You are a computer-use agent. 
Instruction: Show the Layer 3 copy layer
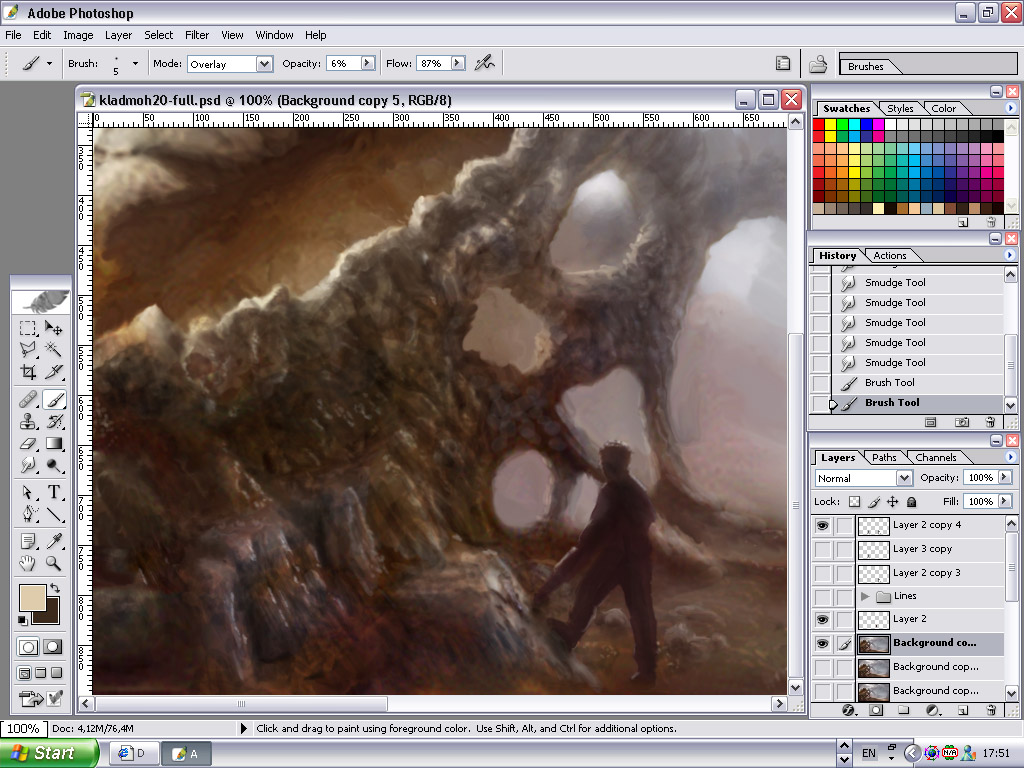(x=822, y=549)
